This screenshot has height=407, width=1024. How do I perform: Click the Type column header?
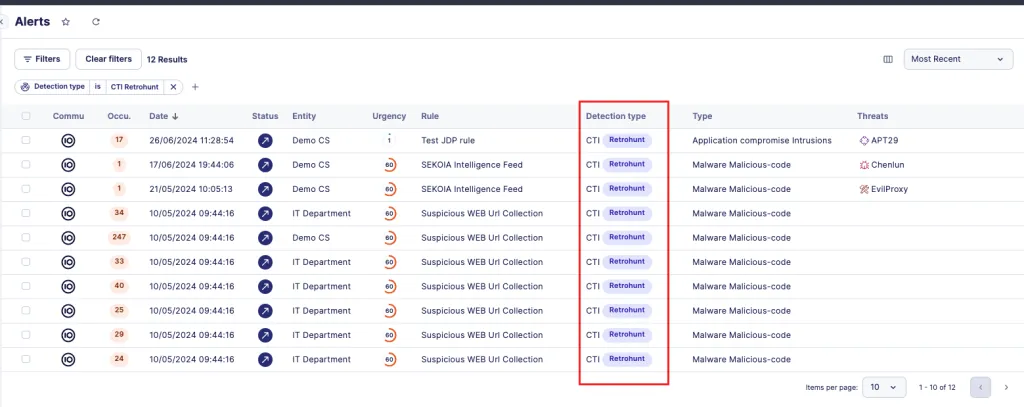click(702, 116)
